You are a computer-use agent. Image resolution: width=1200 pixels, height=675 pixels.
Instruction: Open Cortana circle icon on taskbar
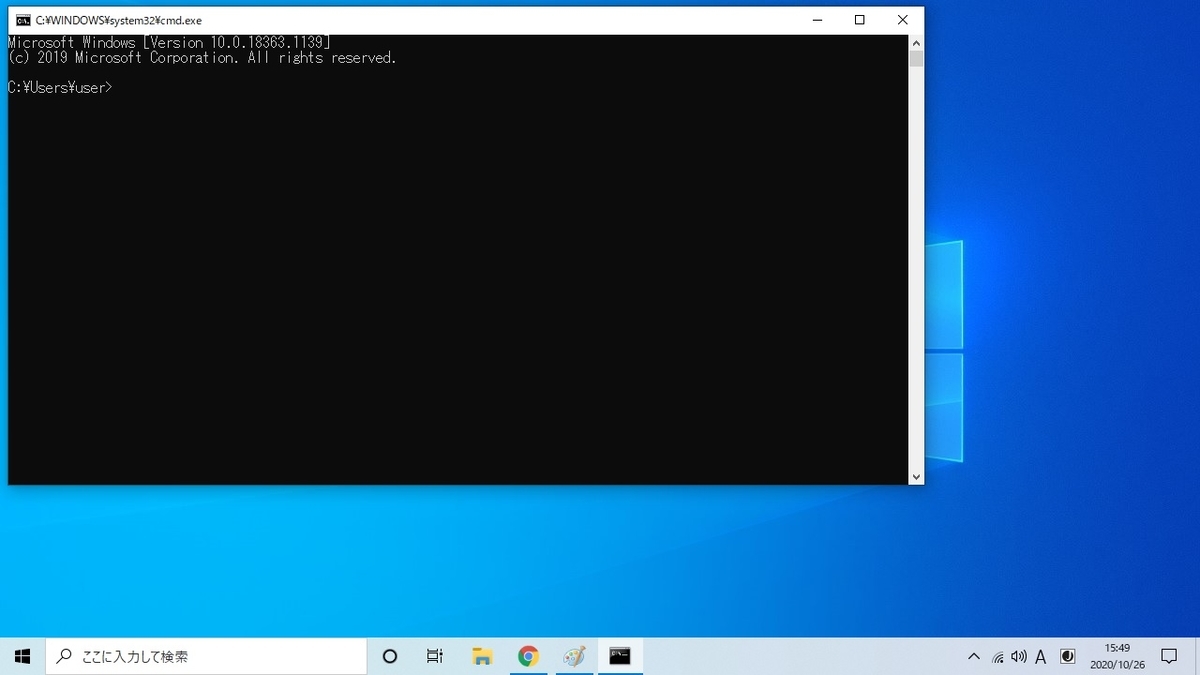[390, 656]
